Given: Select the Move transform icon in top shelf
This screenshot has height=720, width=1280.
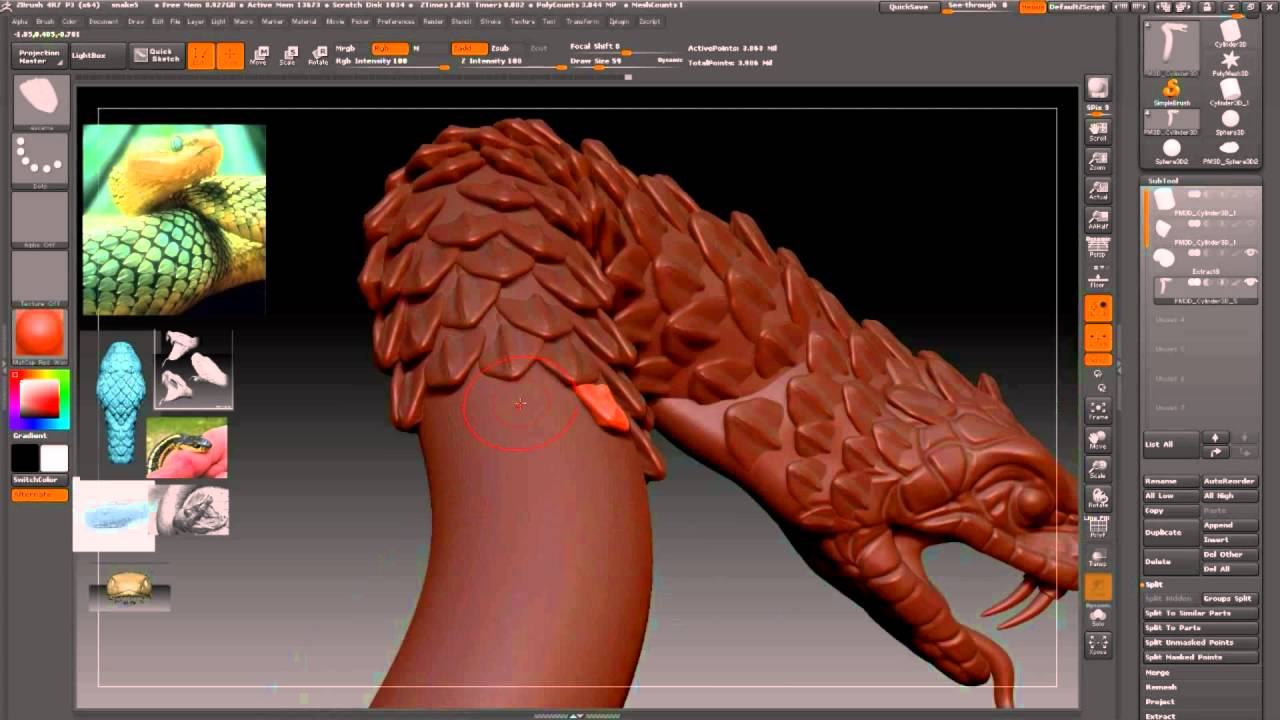Looking at the screenshot, I should coord(259,56).
